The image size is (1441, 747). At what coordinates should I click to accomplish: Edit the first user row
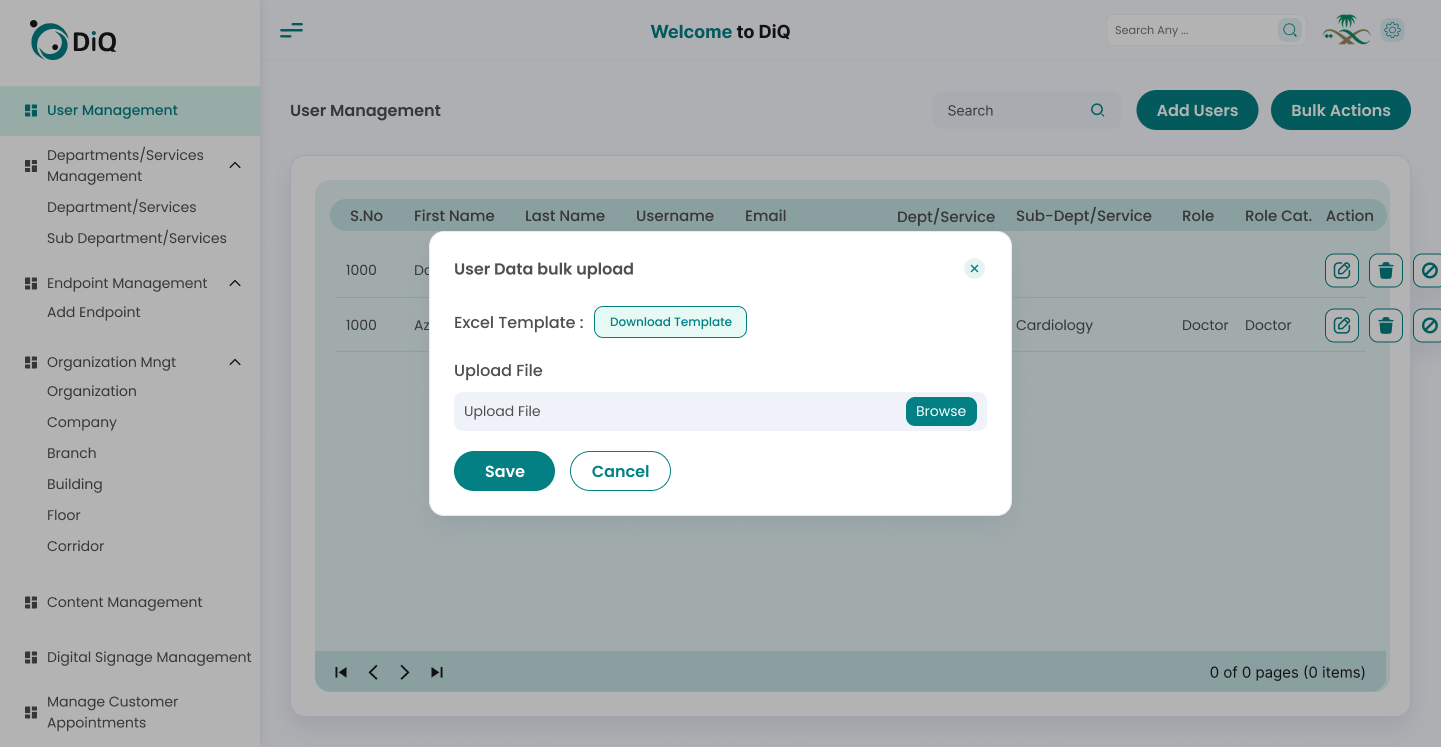[1342, 270]
